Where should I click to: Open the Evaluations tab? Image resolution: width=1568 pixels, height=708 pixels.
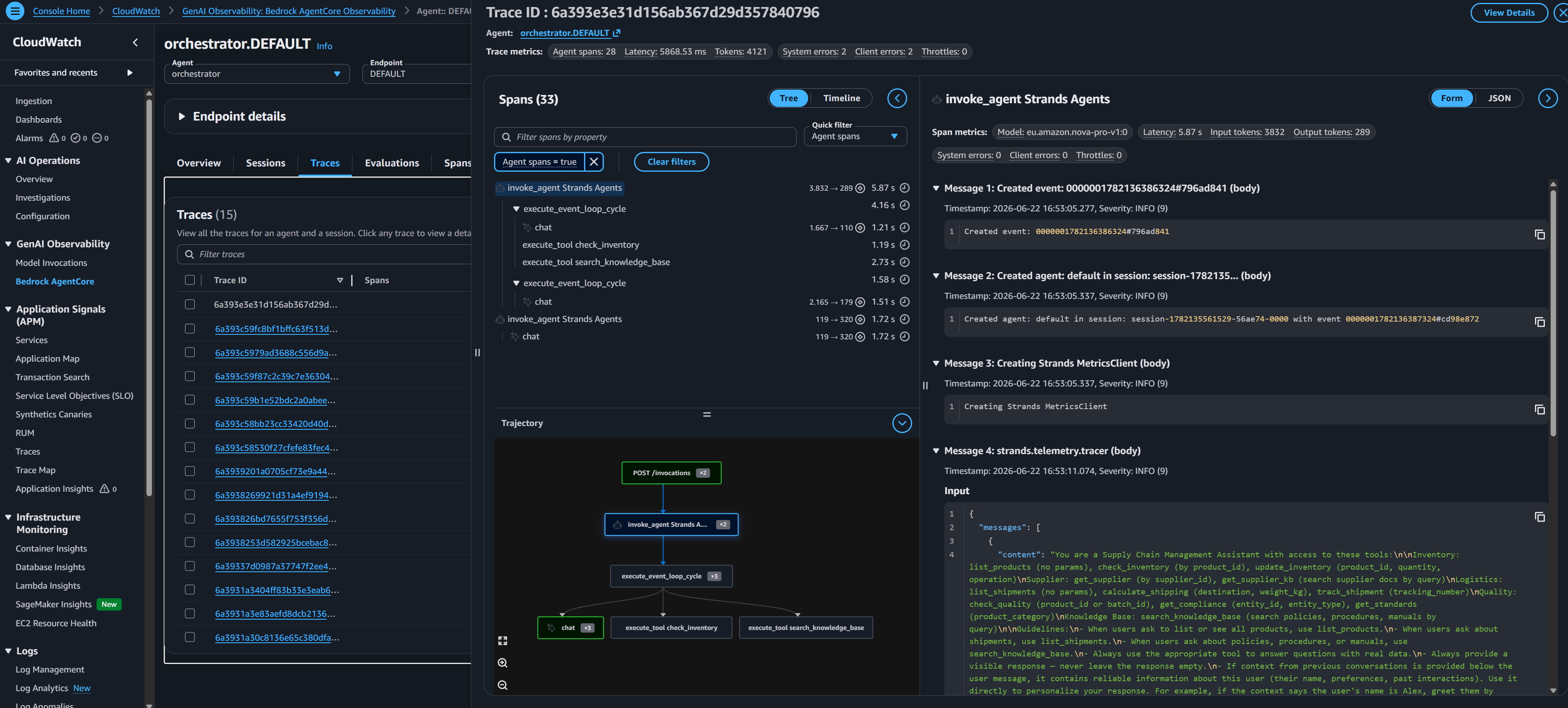coord(391,163)
